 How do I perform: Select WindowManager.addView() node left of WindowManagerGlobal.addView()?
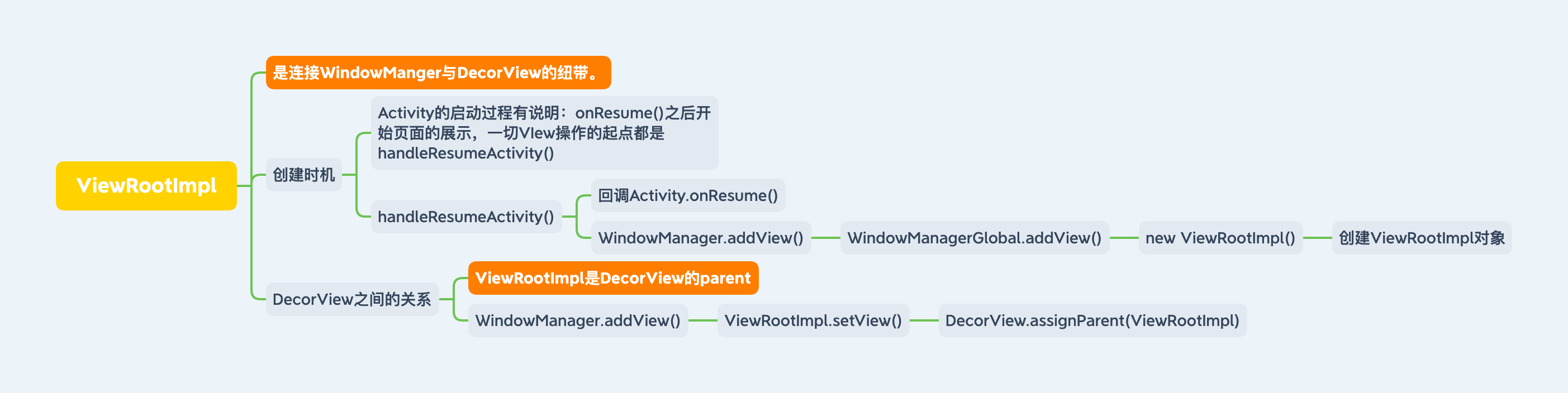tap(701, 238)
